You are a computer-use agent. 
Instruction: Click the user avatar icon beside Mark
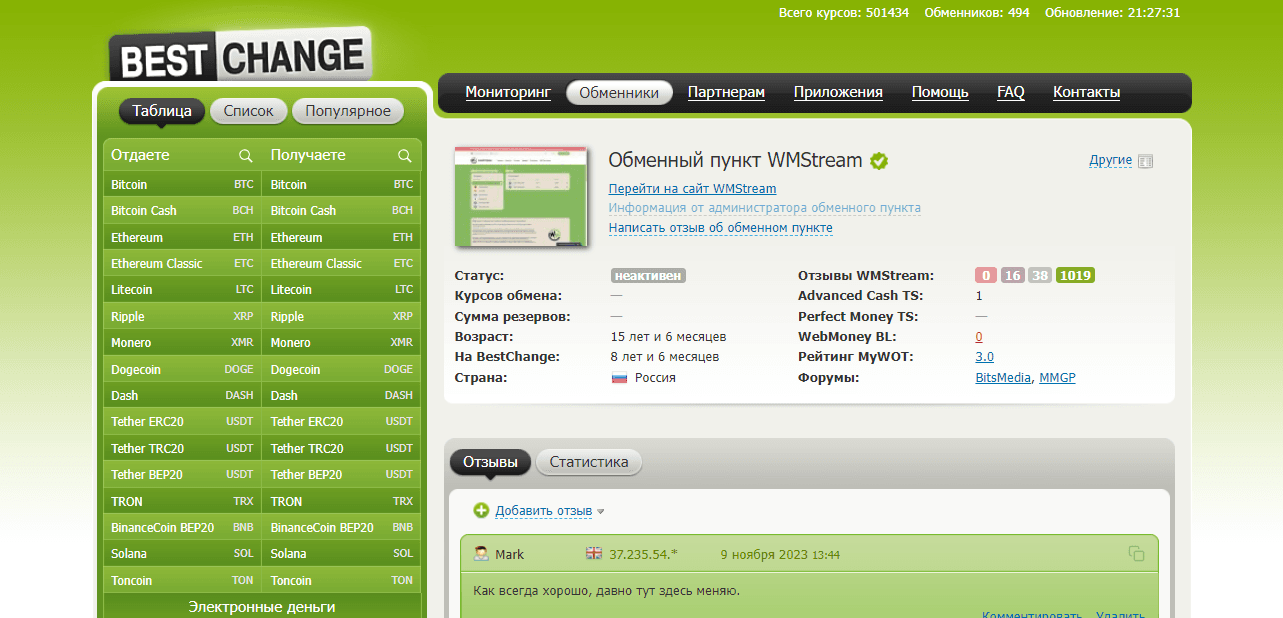click(x=481, y=554)
